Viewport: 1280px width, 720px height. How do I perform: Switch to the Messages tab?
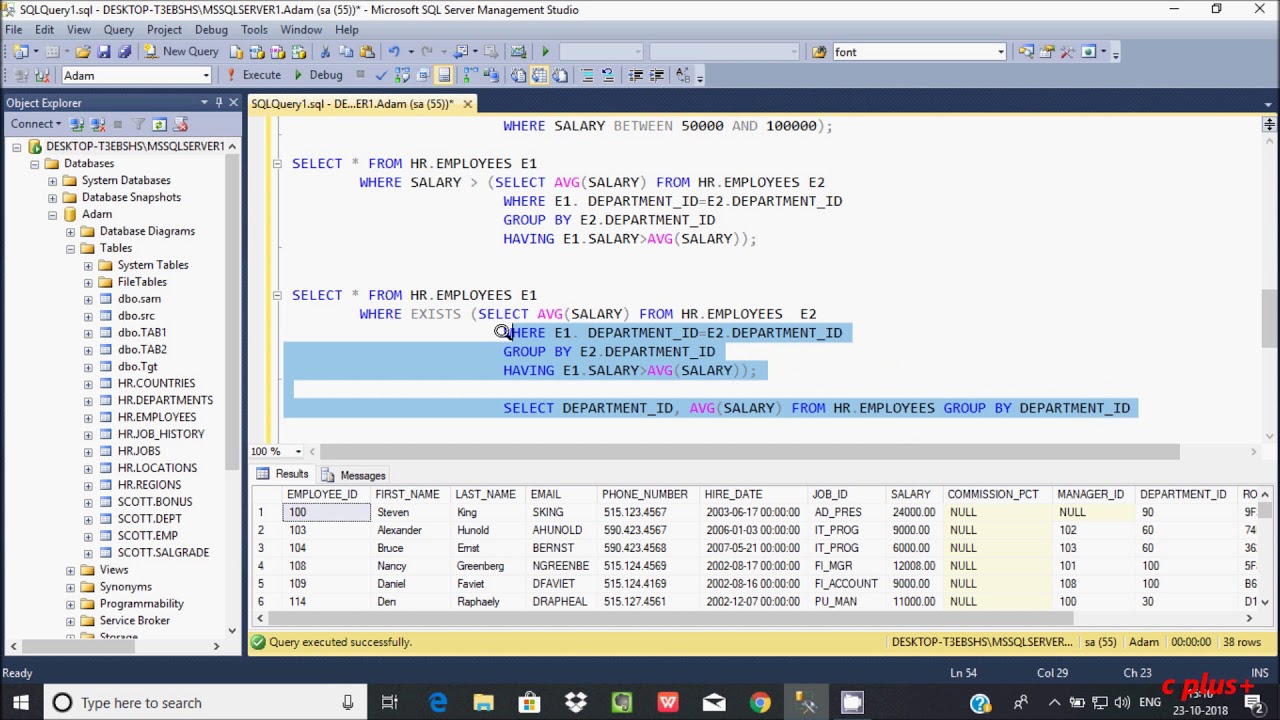point(353,475)
